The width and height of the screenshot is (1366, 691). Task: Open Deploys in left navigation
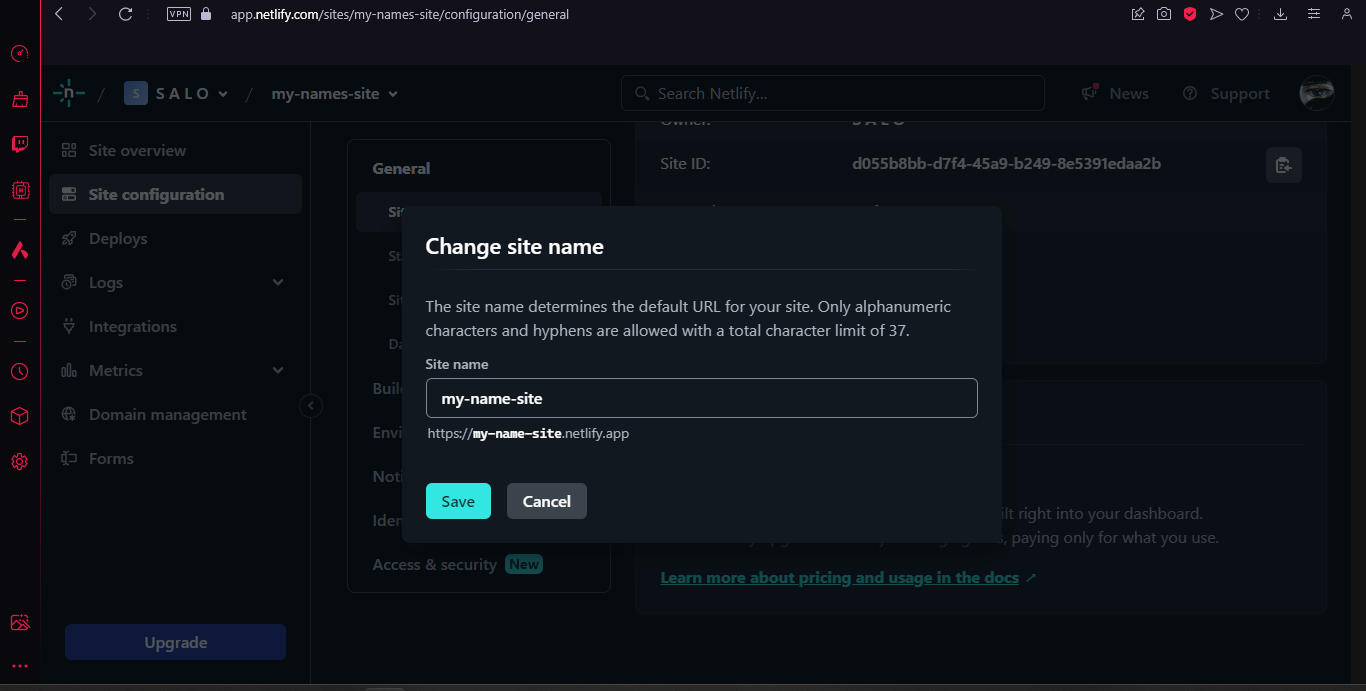175,238
